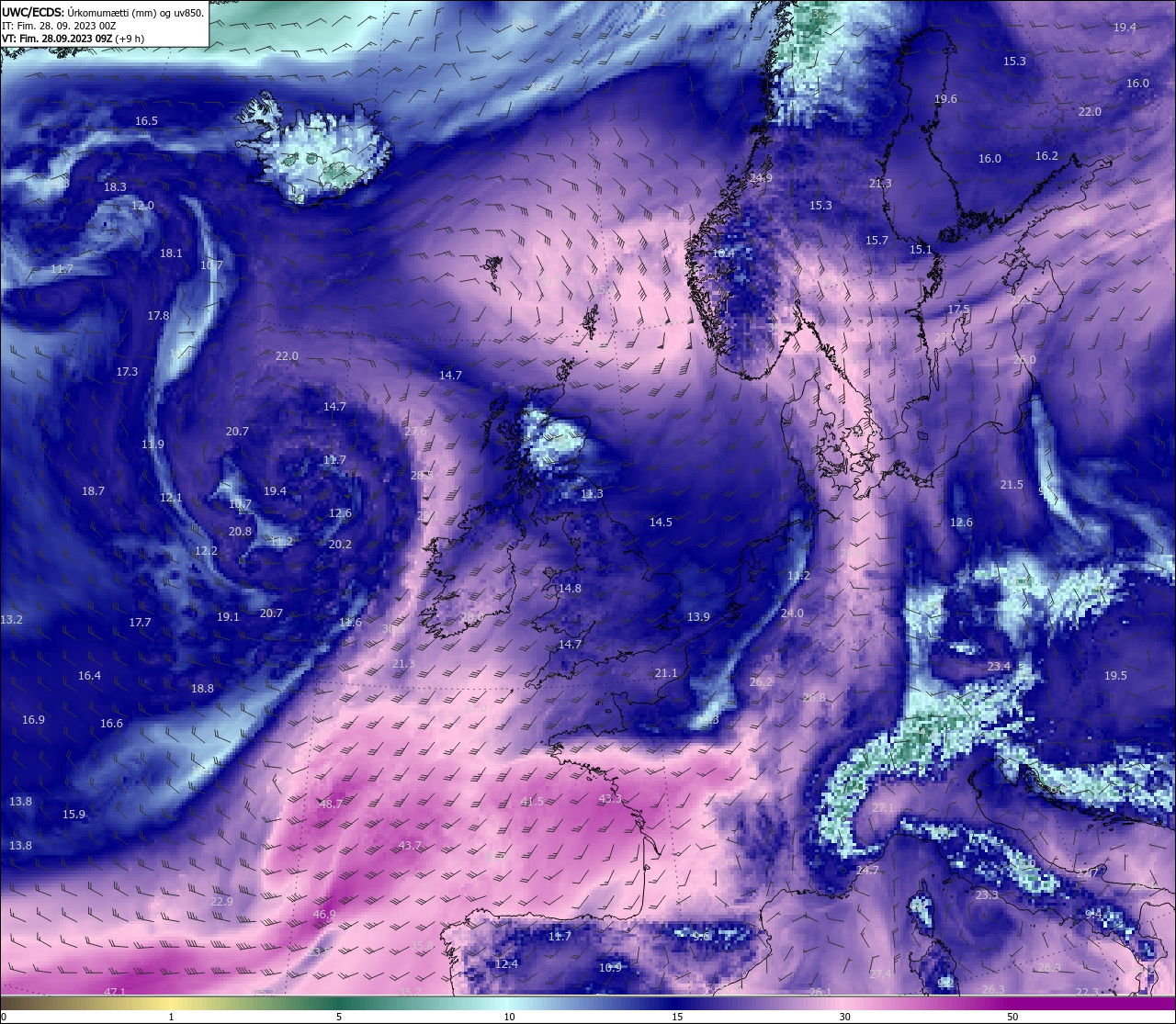Screen dimensions: 1176x1024
Task: Click the 21.1 value over the Channel
Action: (666, 674)
